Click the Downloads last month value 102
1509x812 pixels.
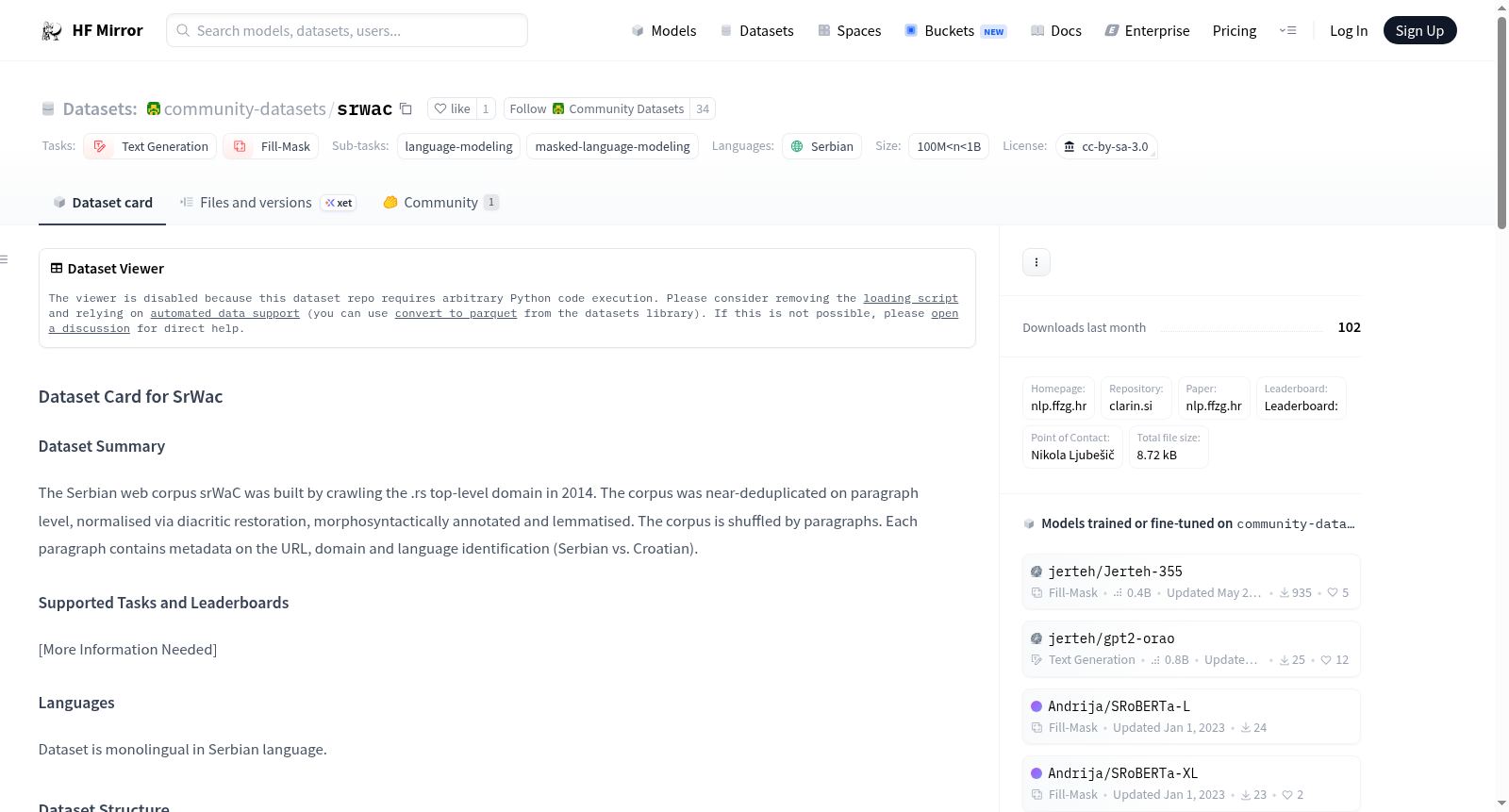click(1350, 327)
